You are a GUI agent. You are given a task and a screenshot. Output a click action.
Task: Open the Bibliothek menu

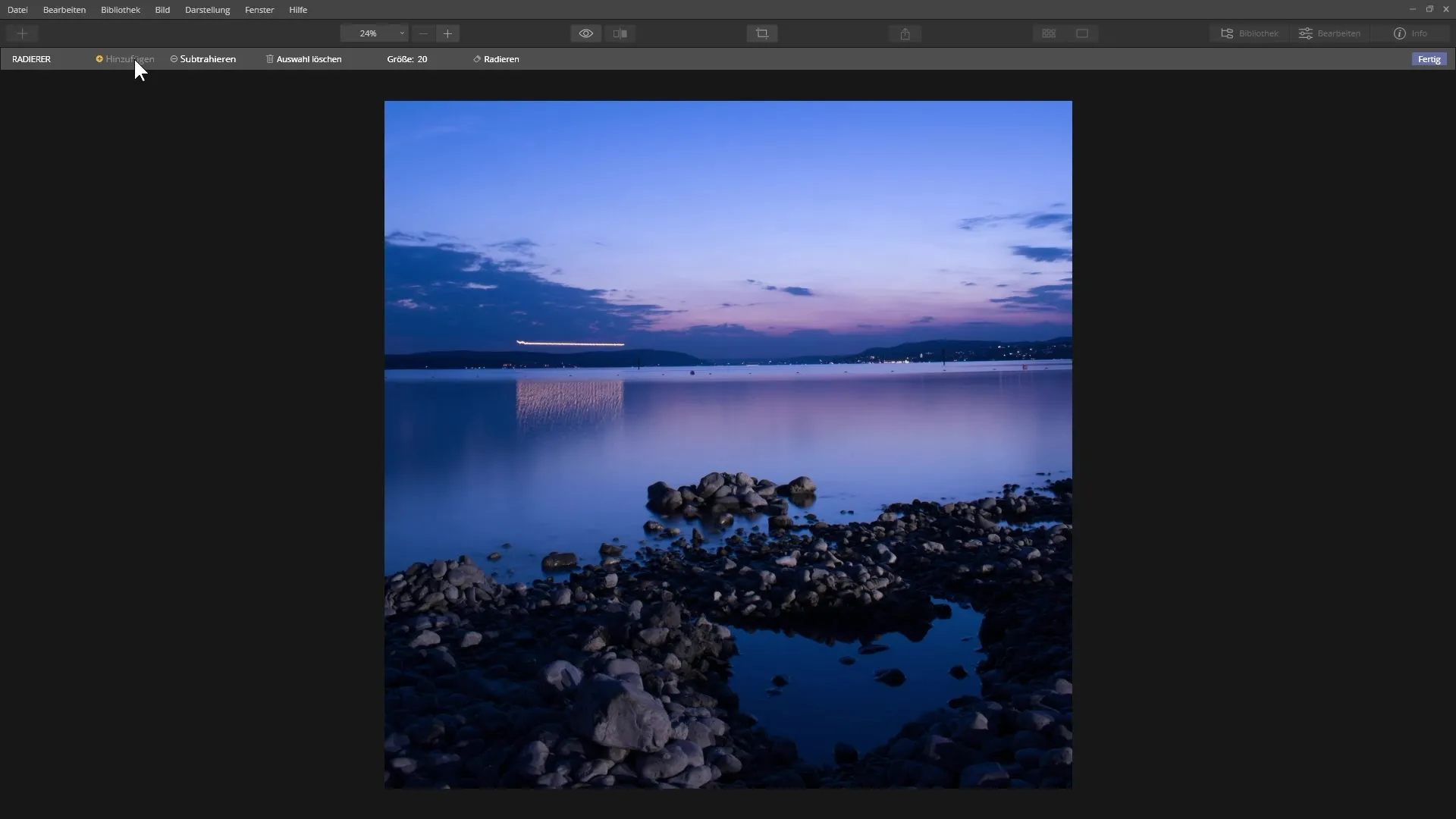coord(121,10)
